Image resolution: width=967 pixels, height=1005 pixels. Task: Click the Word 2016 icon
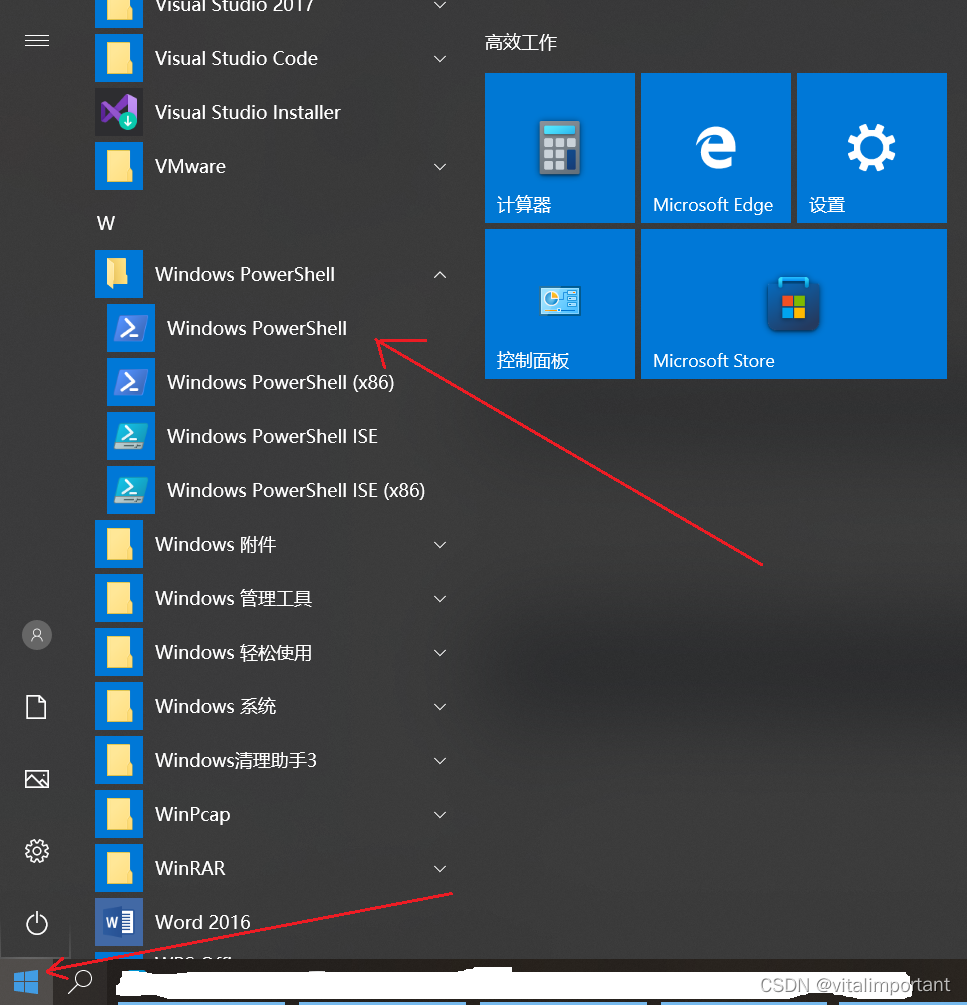tap(119, 922)
